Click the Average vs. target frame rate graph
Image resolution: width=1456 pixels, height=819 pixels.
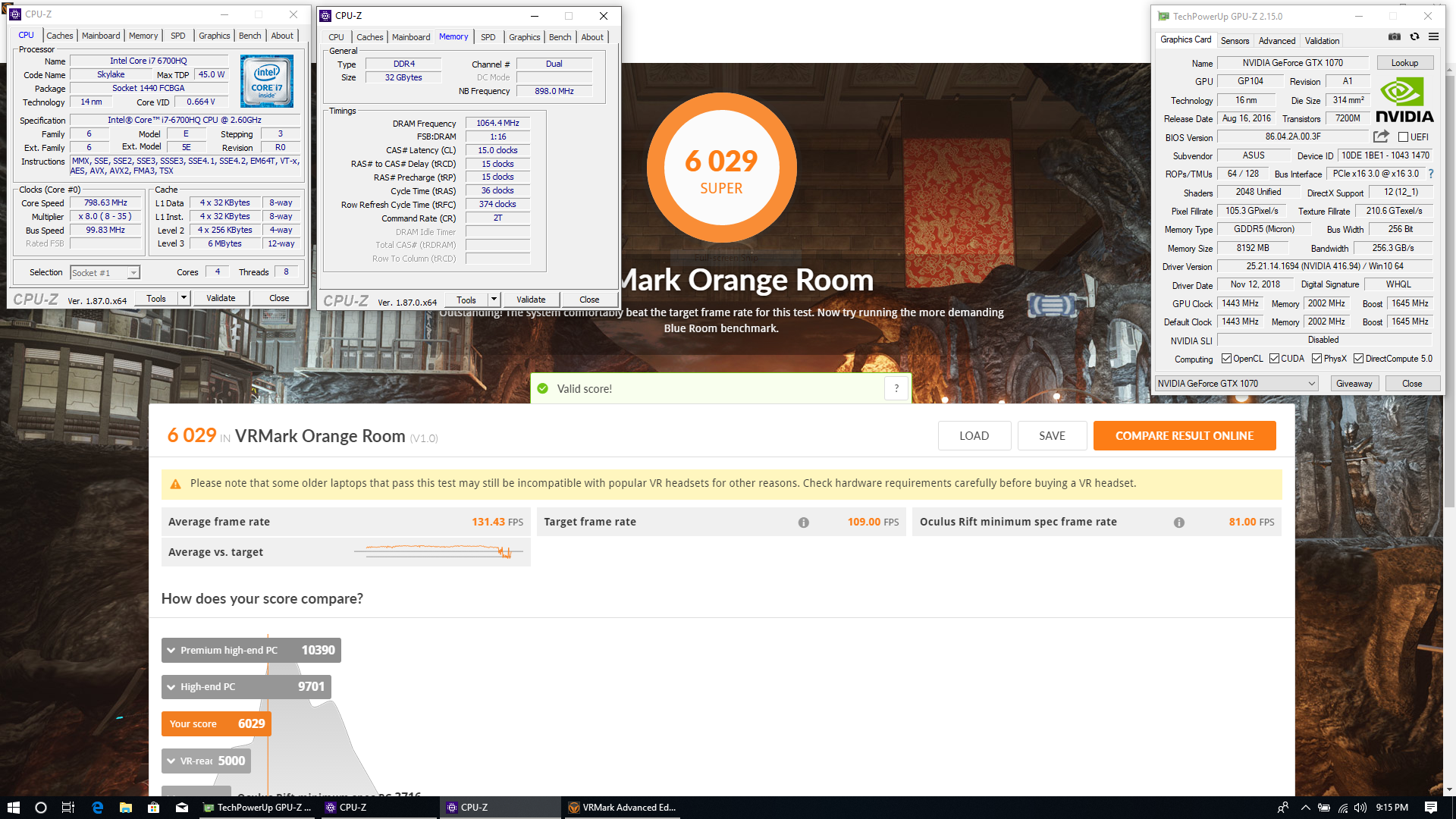(439, 551)
